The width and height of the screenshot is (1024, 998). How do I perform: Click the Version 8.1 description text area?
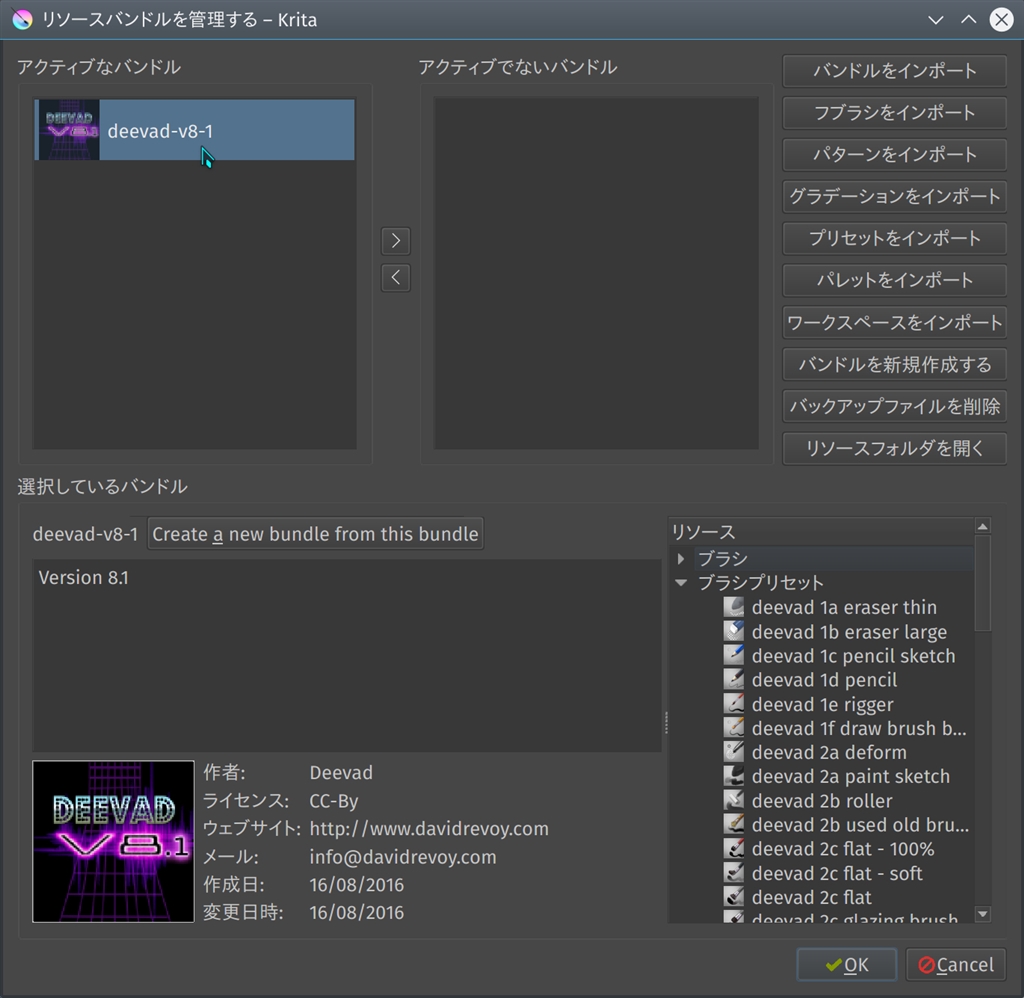347,655
